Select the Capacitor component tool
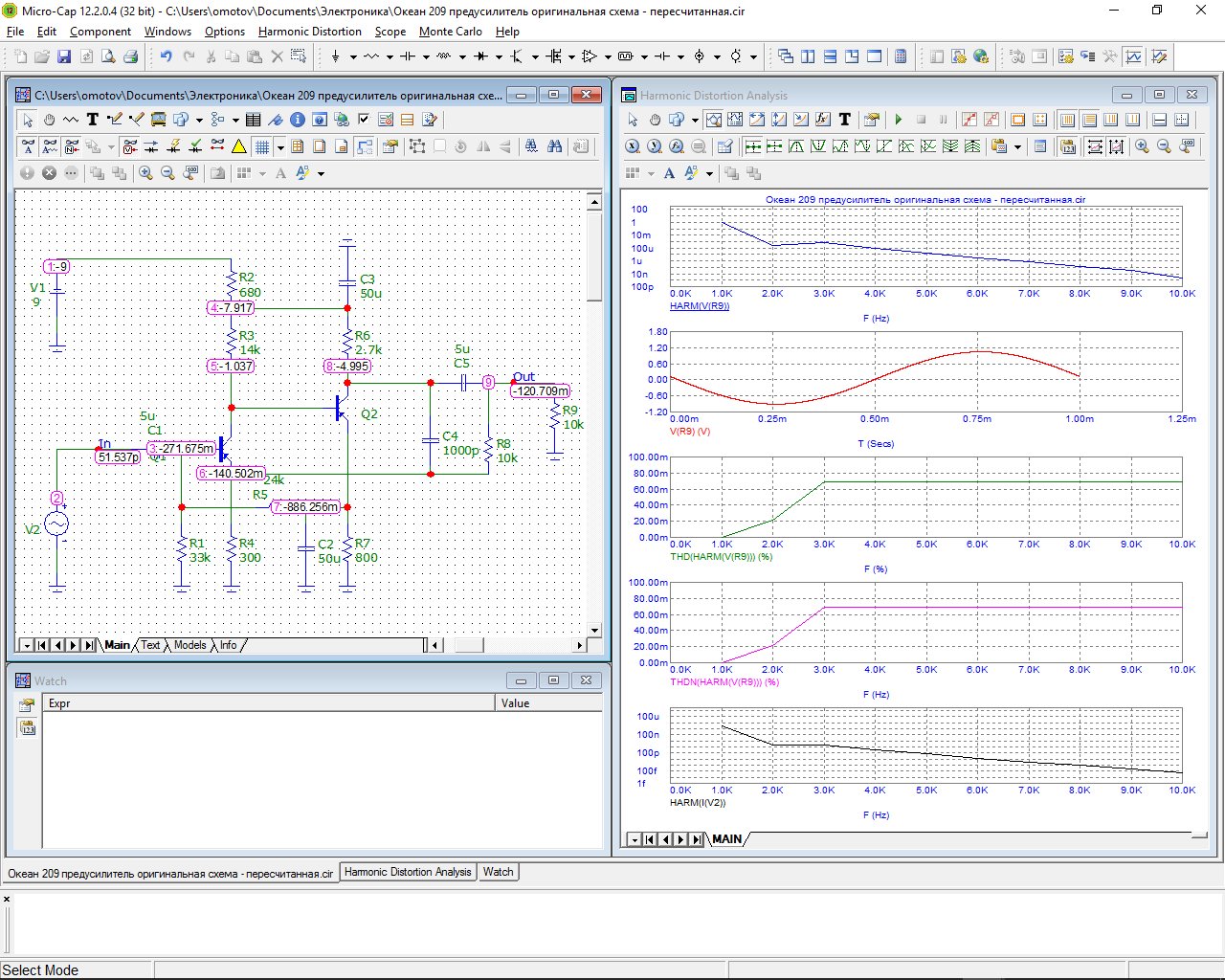This screenshot has width=1225, height=980. pyautogui.click(x=408, y=56)
